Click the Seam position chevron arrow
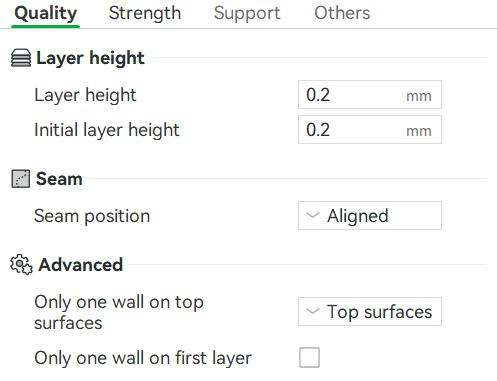The image size is (497, 381). [x=313, y=215]
